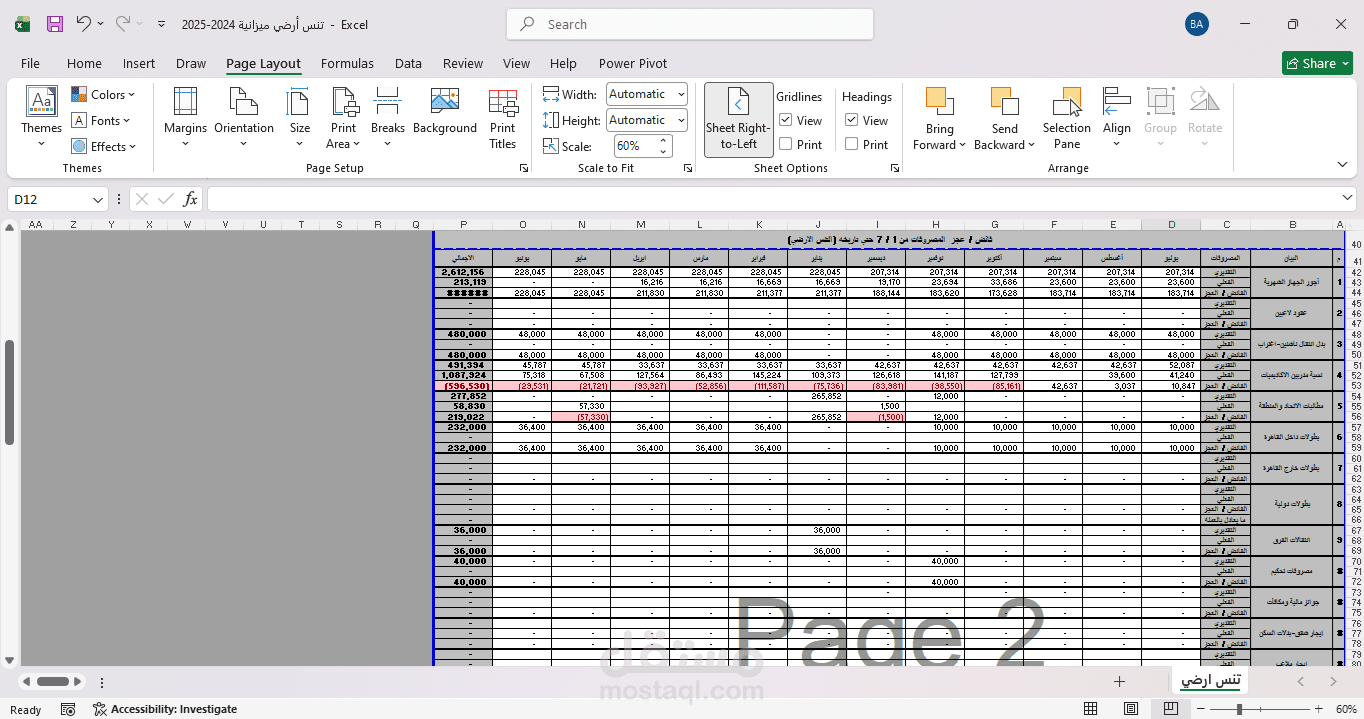Click the macro recording status icon

67,709
